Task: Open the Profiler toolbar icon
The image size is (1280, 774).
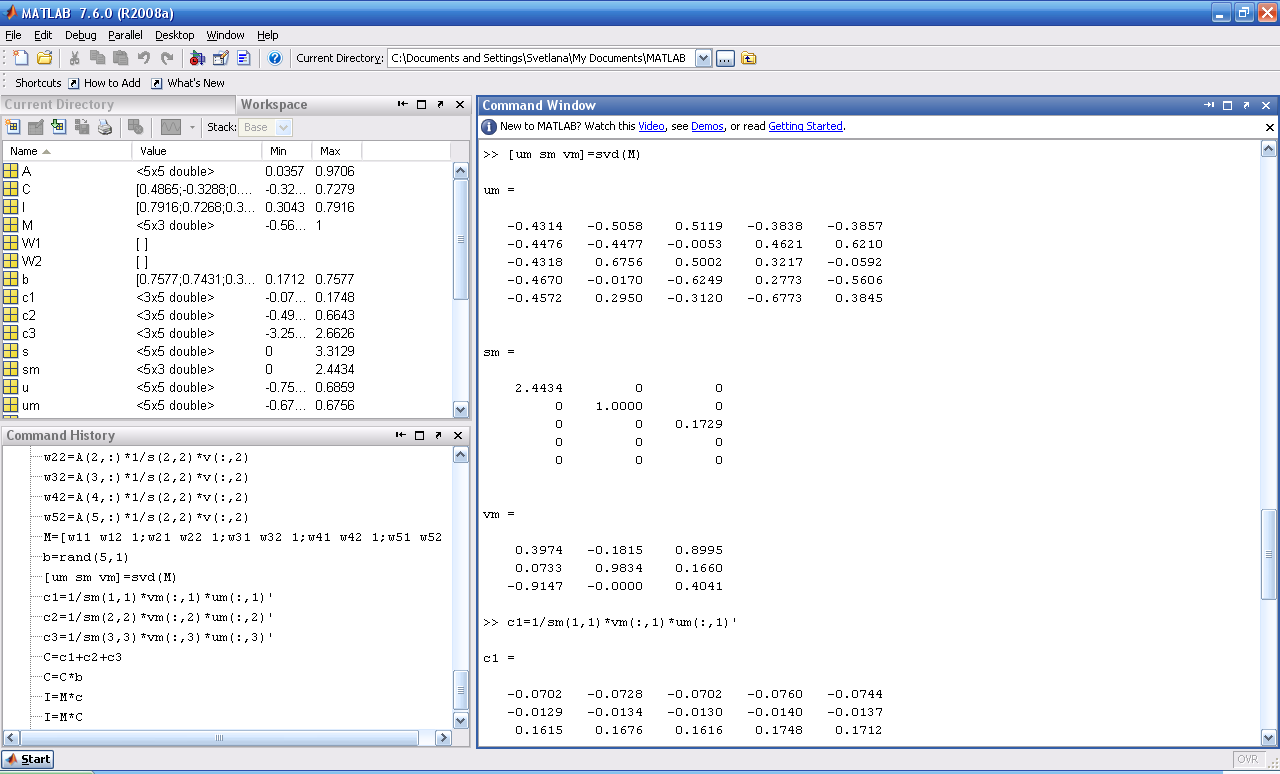Action: tap(244, 58)
